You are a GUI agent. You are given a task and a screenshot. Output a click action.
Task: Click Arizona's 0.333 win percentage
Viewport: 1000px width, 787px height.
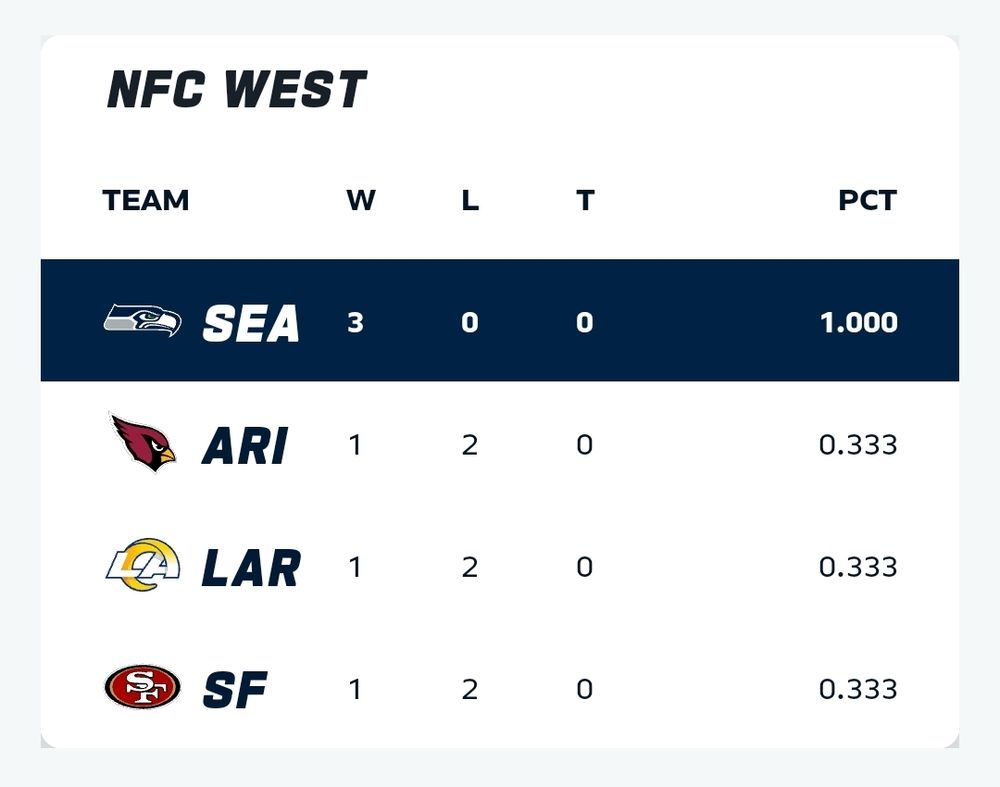coord(858,445)
